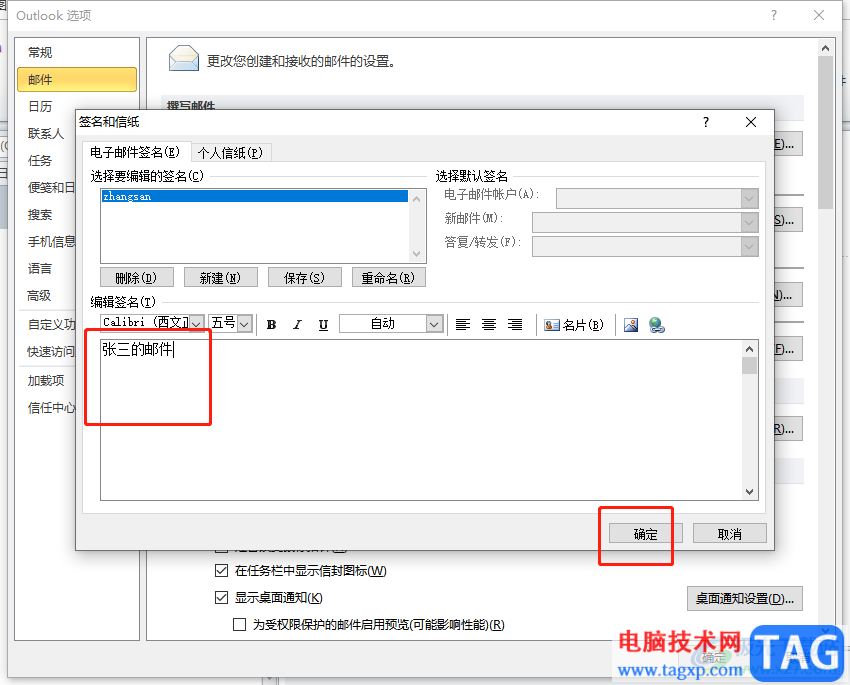Click help icon in Outlook 选项 window

(x=774, y=15)
